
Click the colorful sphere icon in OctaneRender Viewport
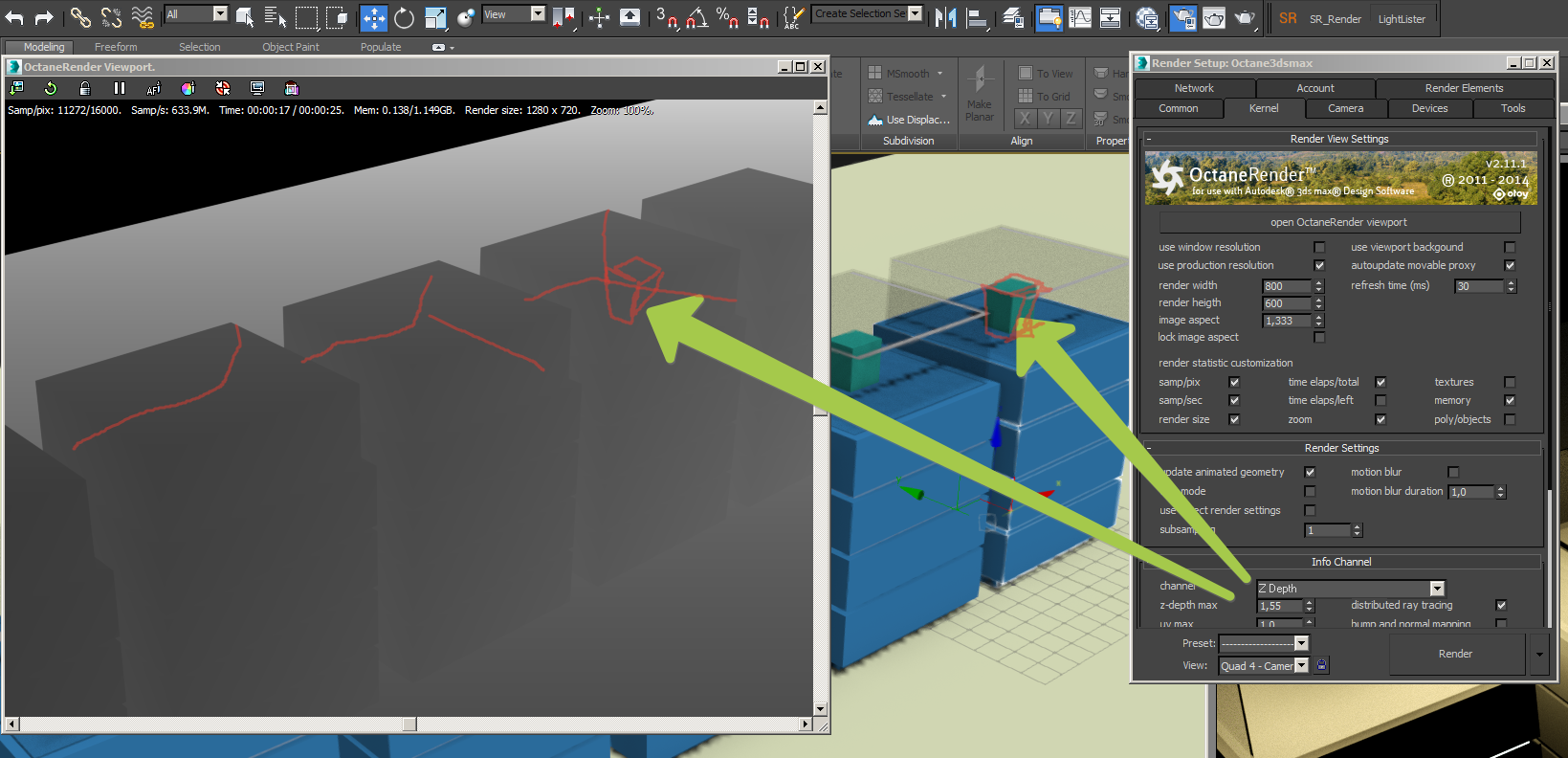point(188,88)
